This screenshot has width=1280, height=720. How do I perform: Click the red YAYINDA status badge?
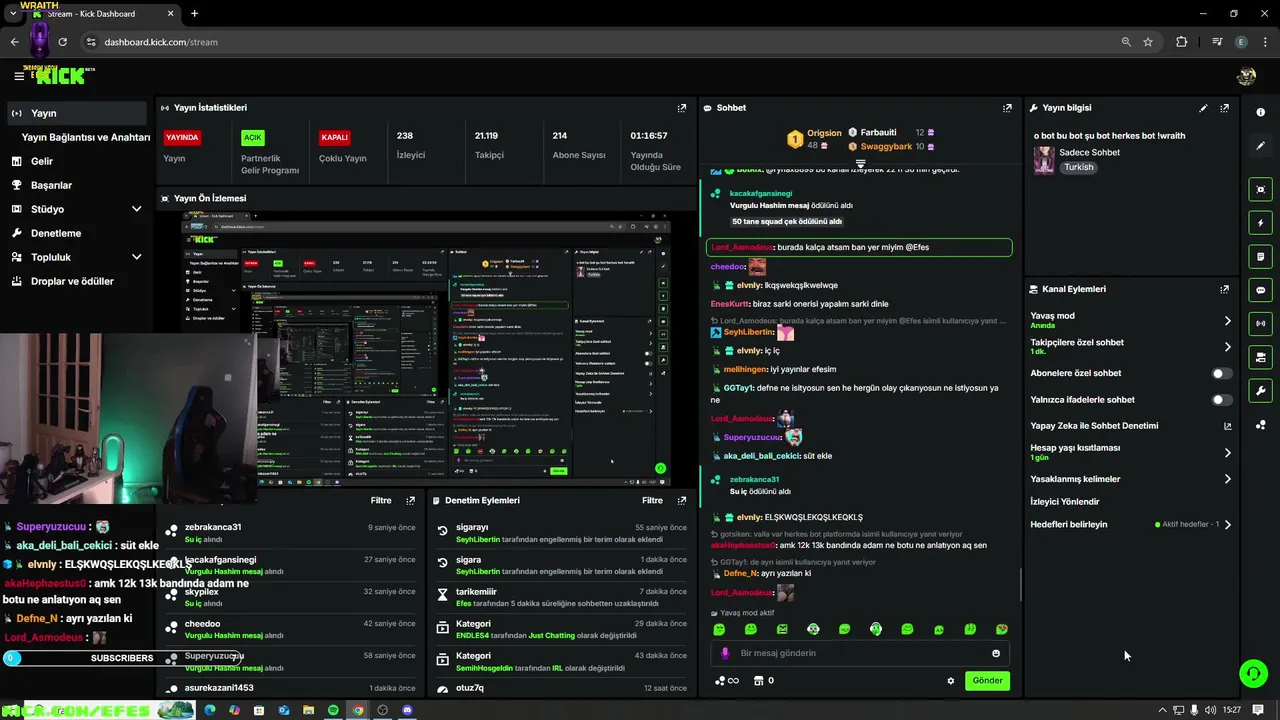coord(182,137)
